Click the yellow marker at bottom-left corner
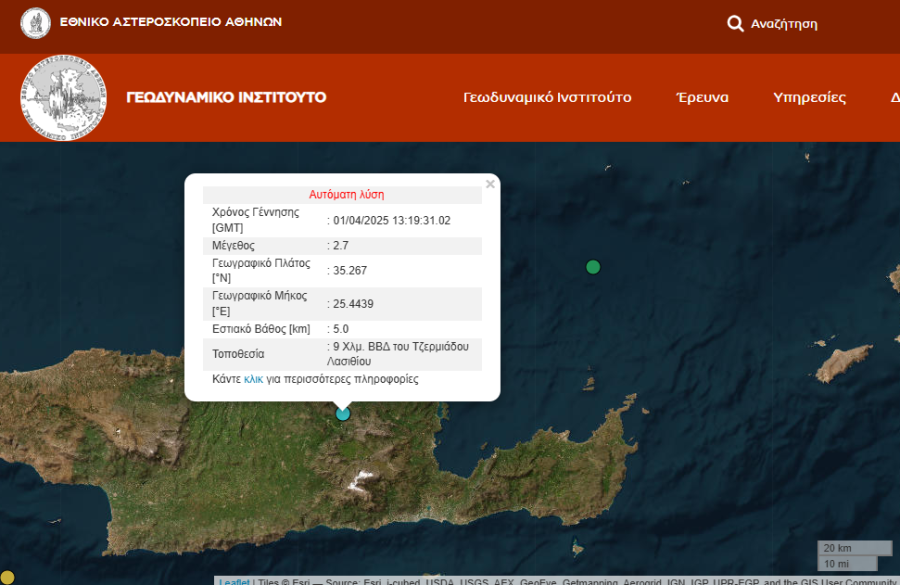Viewport: 900px width, 585px height. point(6,576)
